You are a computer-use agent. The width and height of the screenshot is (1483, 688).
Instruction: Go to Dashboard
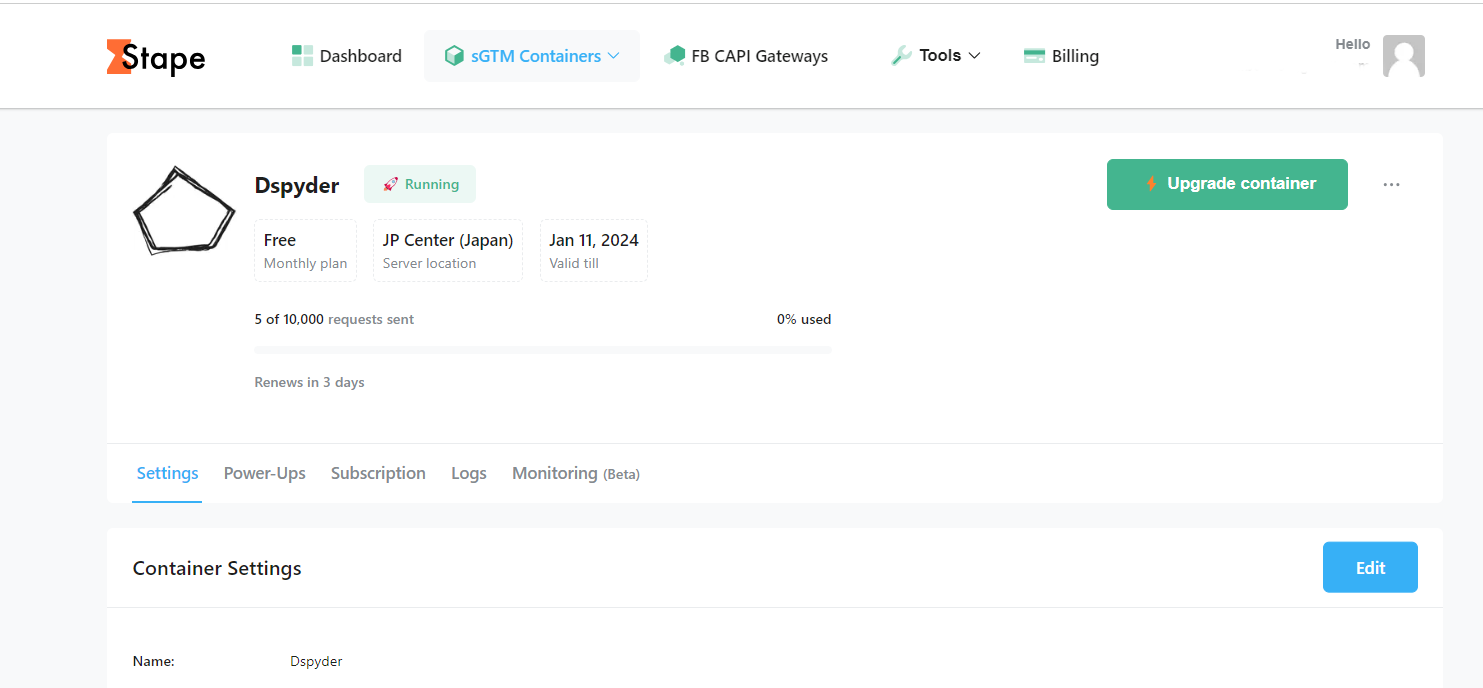click(347, 56)
